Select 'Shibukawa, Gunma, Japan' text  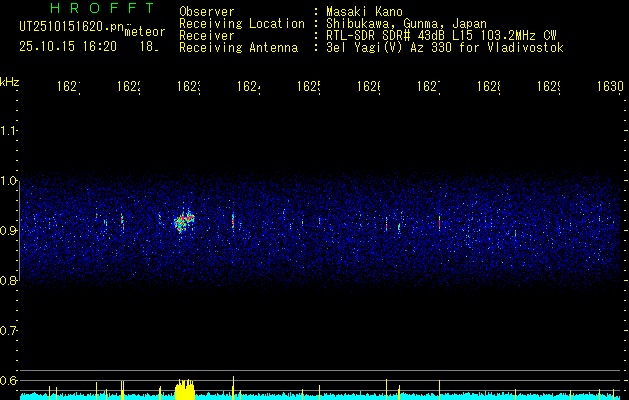[x=406, y=24]
